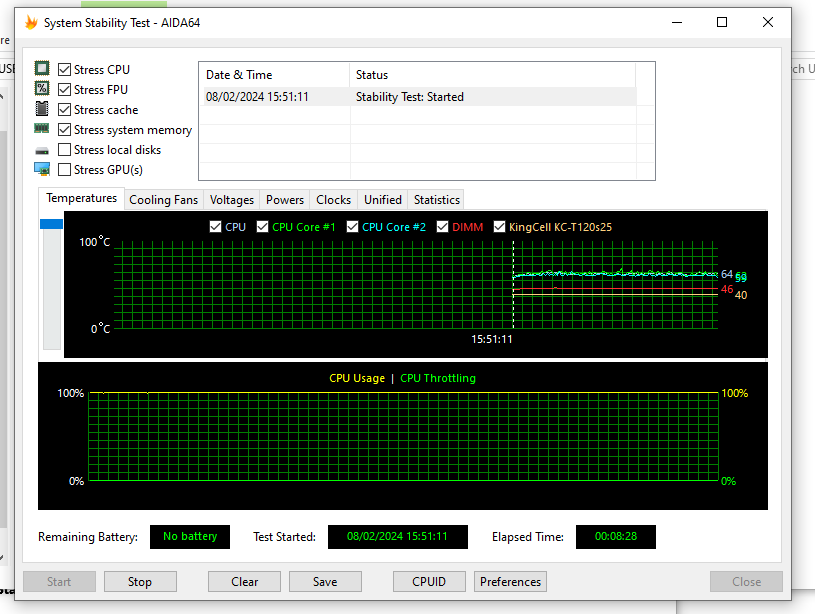The image size is (815, 614).
Task: Hide the CPU temperature graph line
Action: 215,227
